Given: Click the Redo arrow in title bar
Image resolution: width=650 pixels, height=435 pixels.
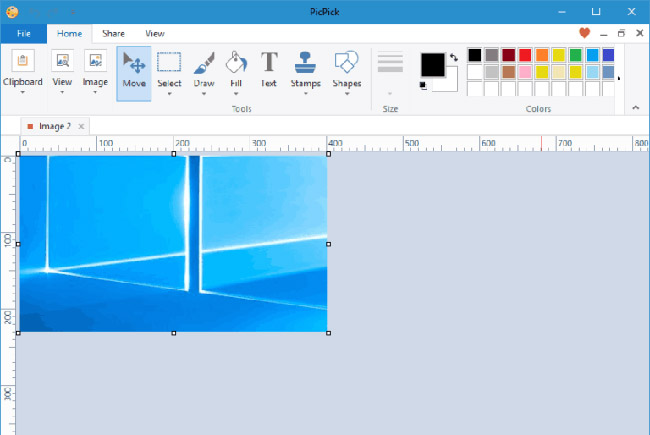Looking at the screenshot, I should click(x=54, y=12).
